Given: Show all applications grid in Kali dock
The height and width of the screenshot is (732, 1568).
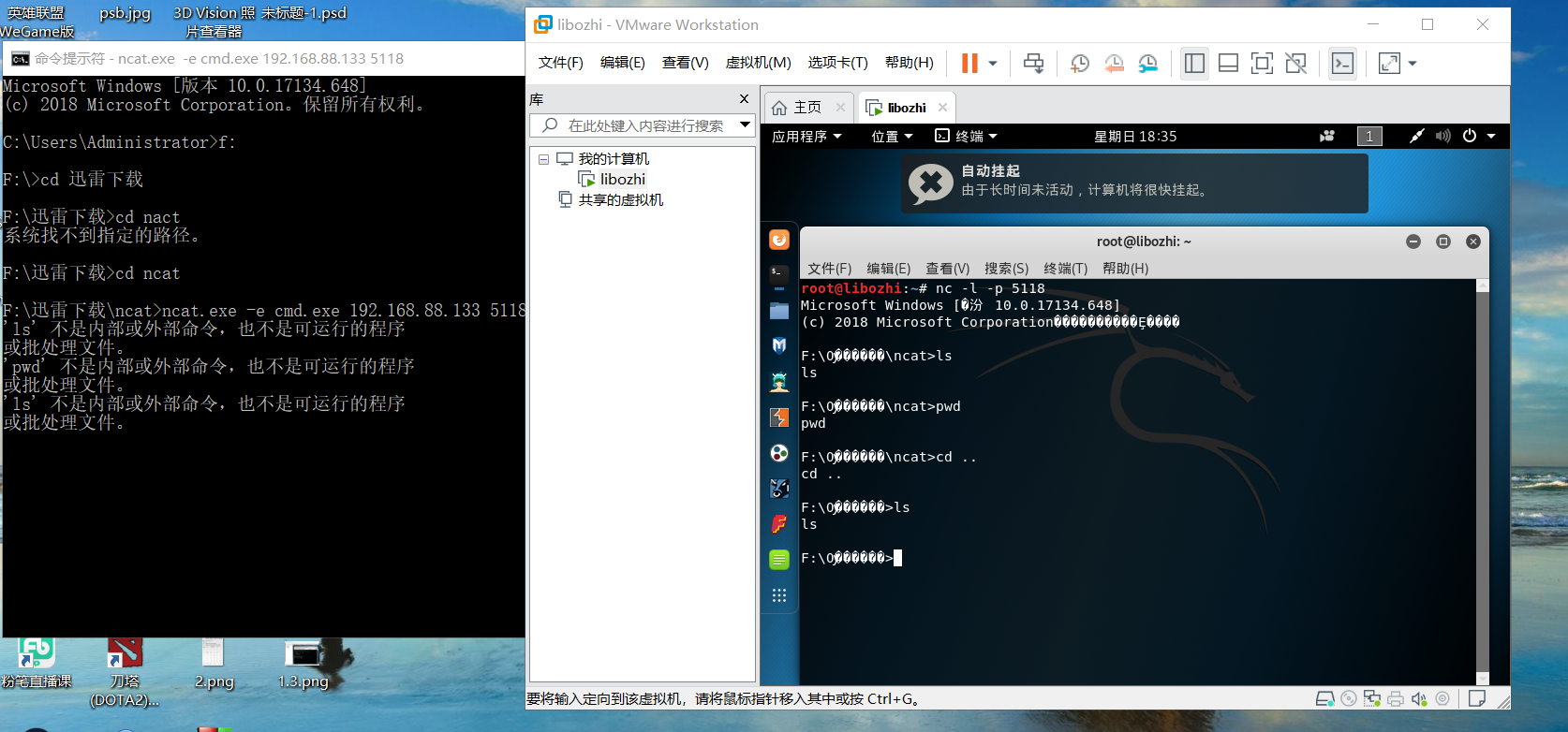Looking at the screenshot, I should 779,595.
